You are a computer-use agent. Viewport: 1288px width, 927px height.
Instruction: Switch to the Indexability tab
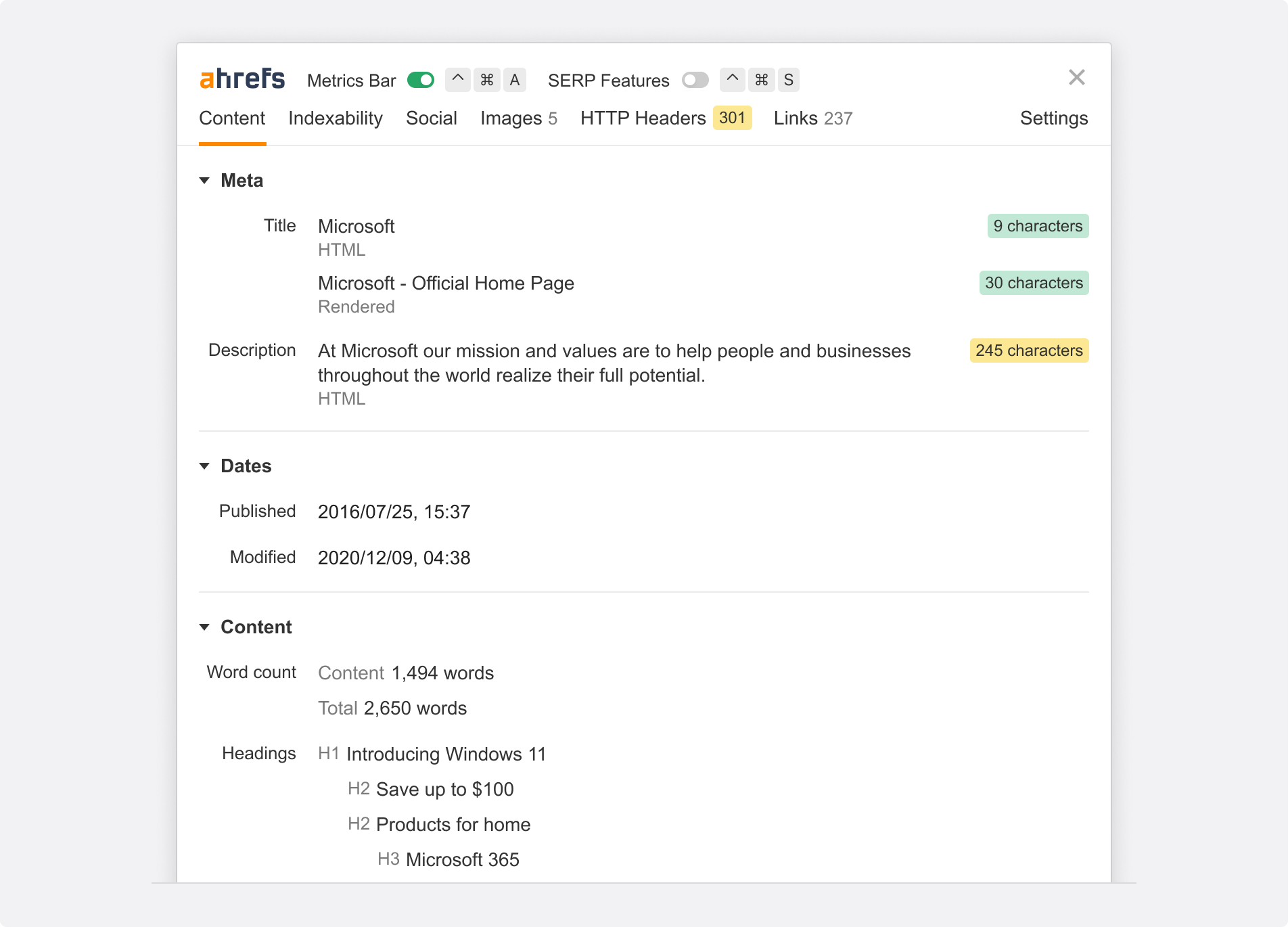tap(336, 118)
